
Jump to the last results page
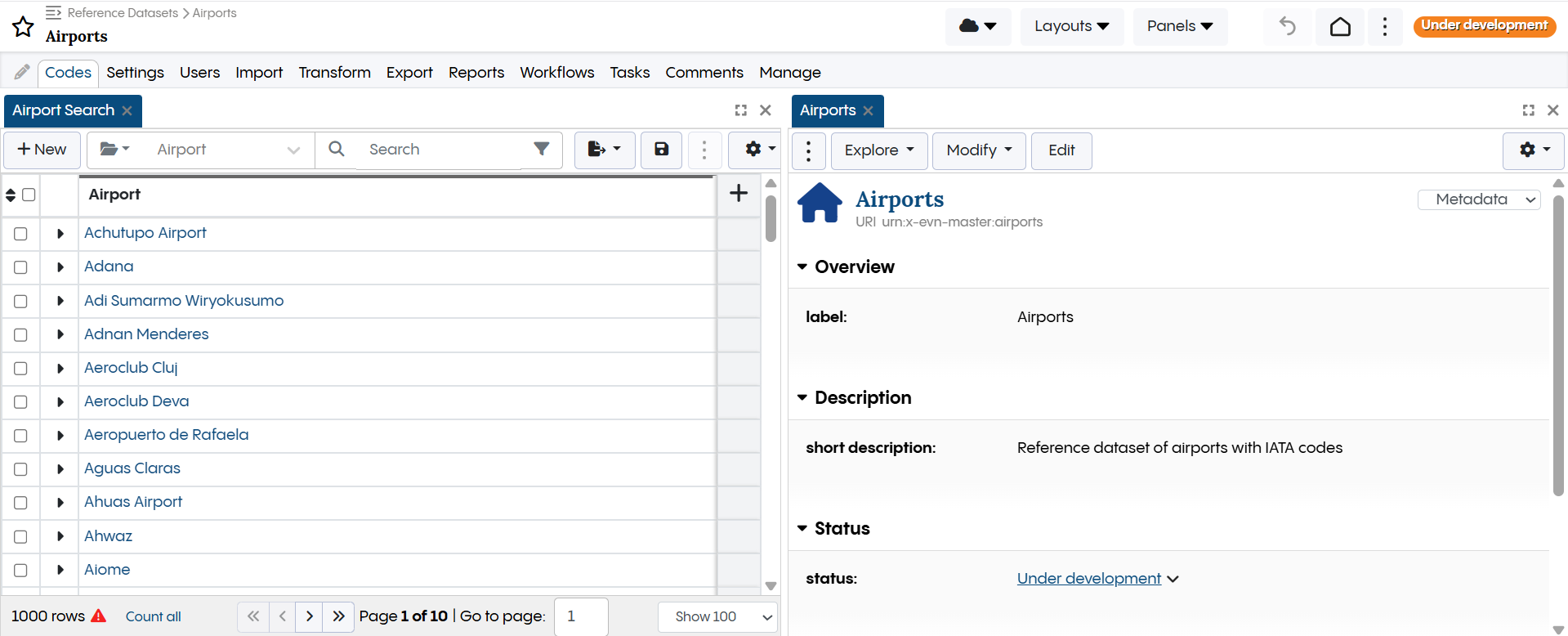[338, 616]
